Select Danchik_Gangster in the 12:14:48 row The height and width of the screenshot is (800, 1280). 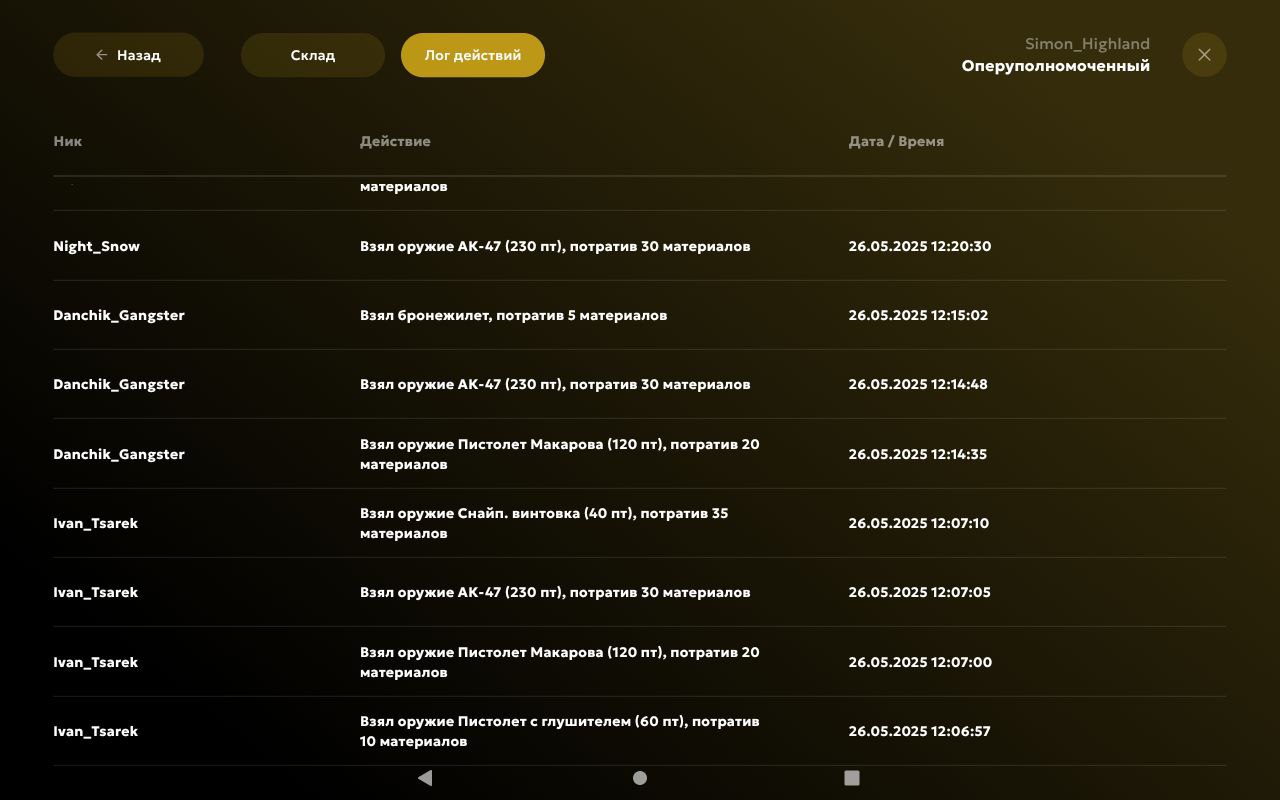[119, 384]
